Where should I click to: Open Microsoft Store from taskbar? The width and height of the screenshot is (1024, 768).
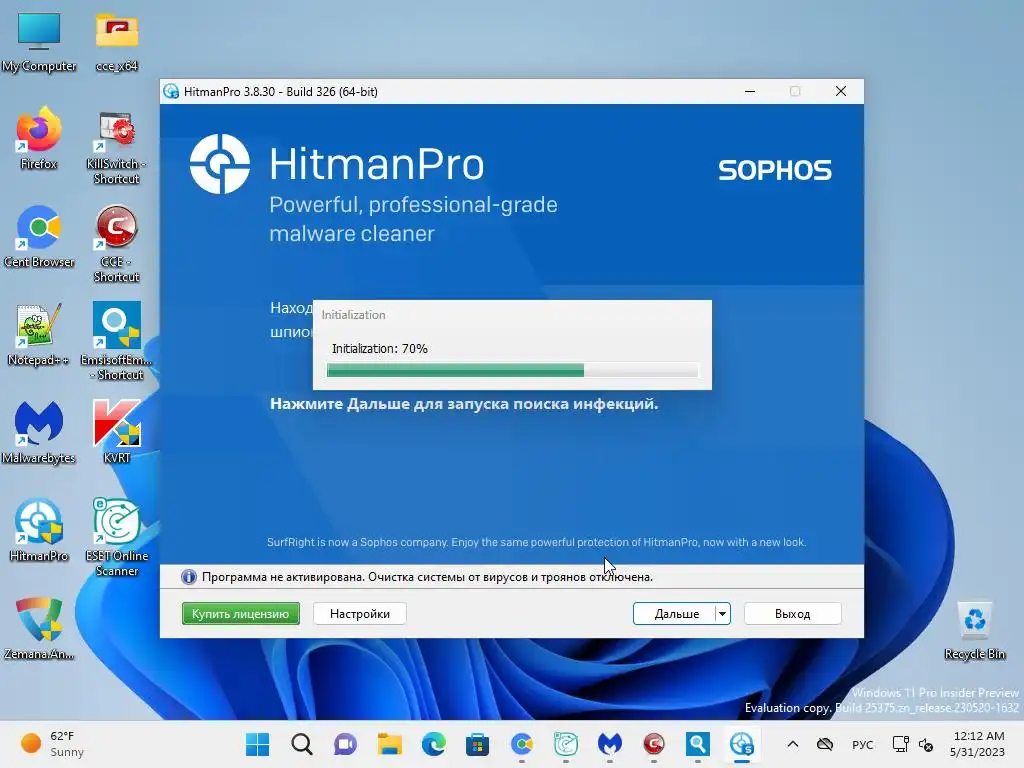tap(477, 744)
